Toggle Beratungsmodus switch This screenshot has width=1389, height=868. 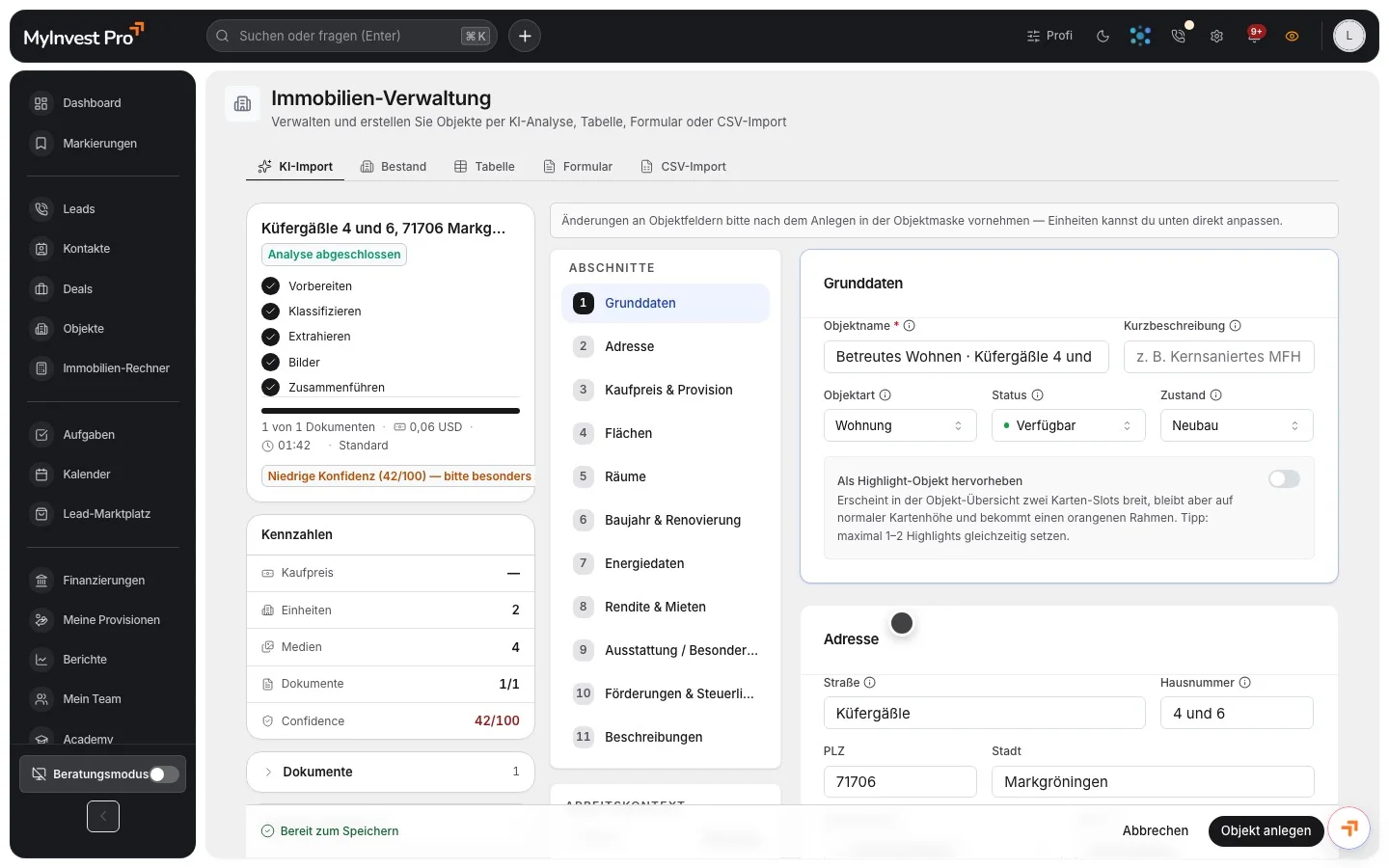click(x=165, y=774)
